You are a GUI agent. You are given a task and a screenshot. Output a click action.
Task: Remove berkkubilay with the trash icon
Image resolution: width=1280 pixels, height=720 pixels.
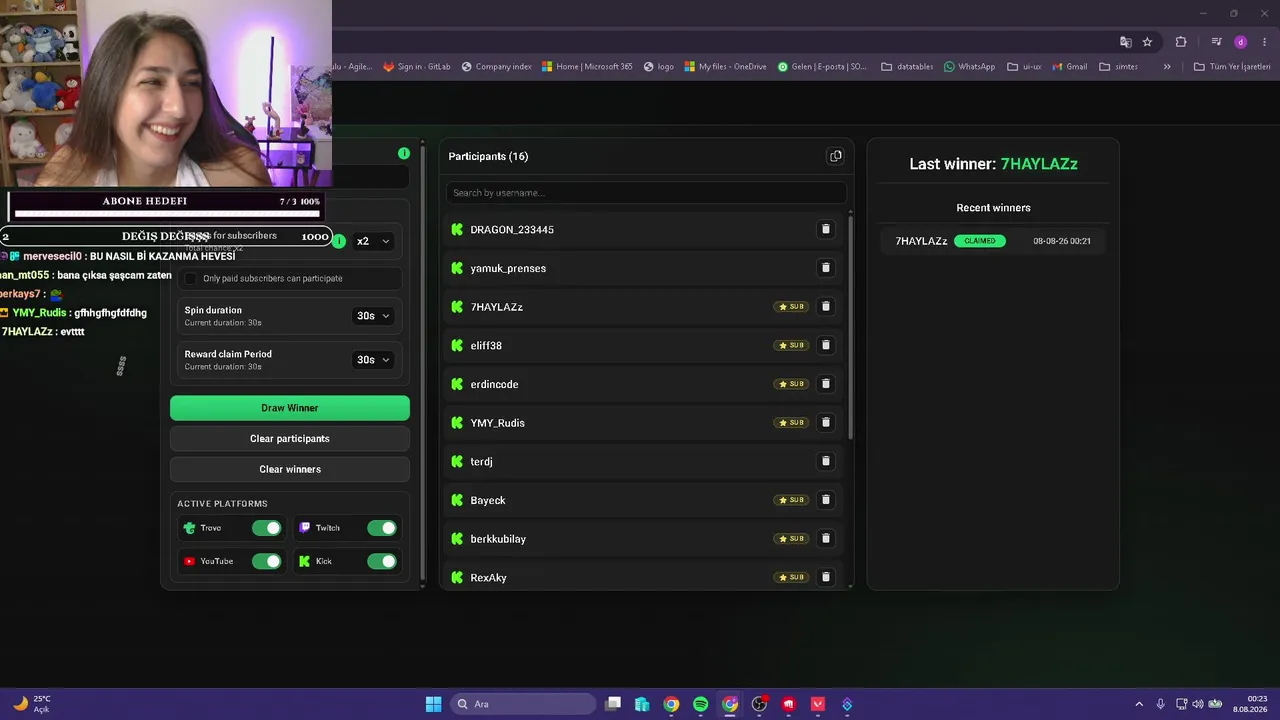[x=825, y=538]
